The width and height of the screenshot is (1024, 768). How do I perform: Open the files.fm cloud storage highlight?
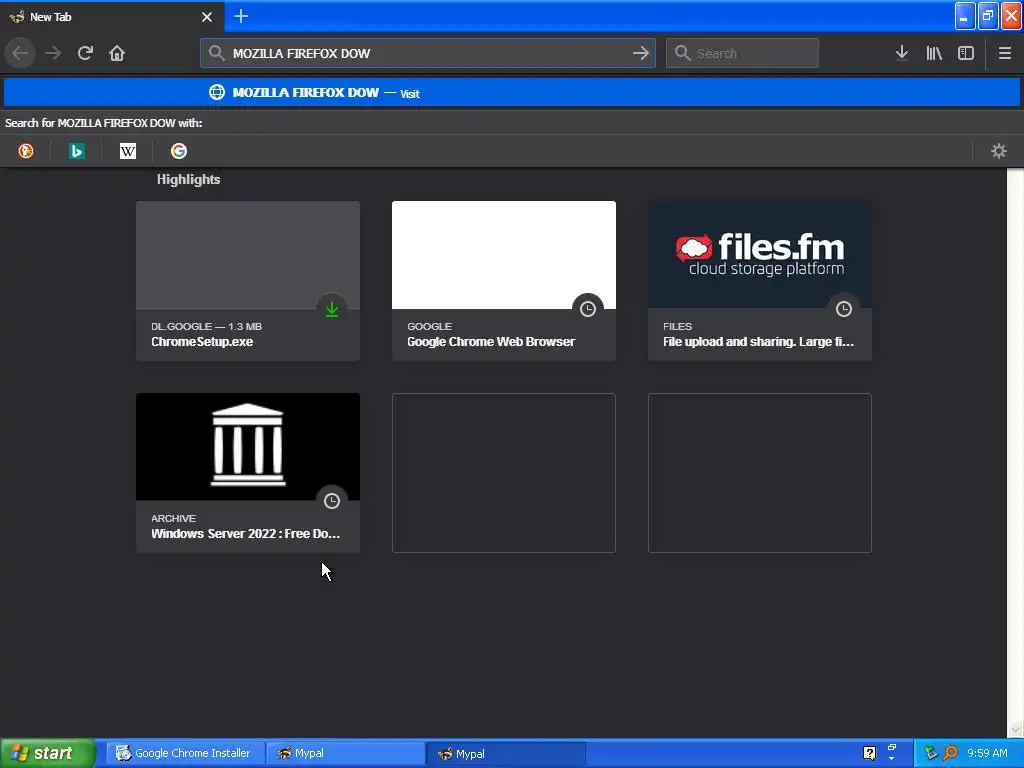click(760, 281)
